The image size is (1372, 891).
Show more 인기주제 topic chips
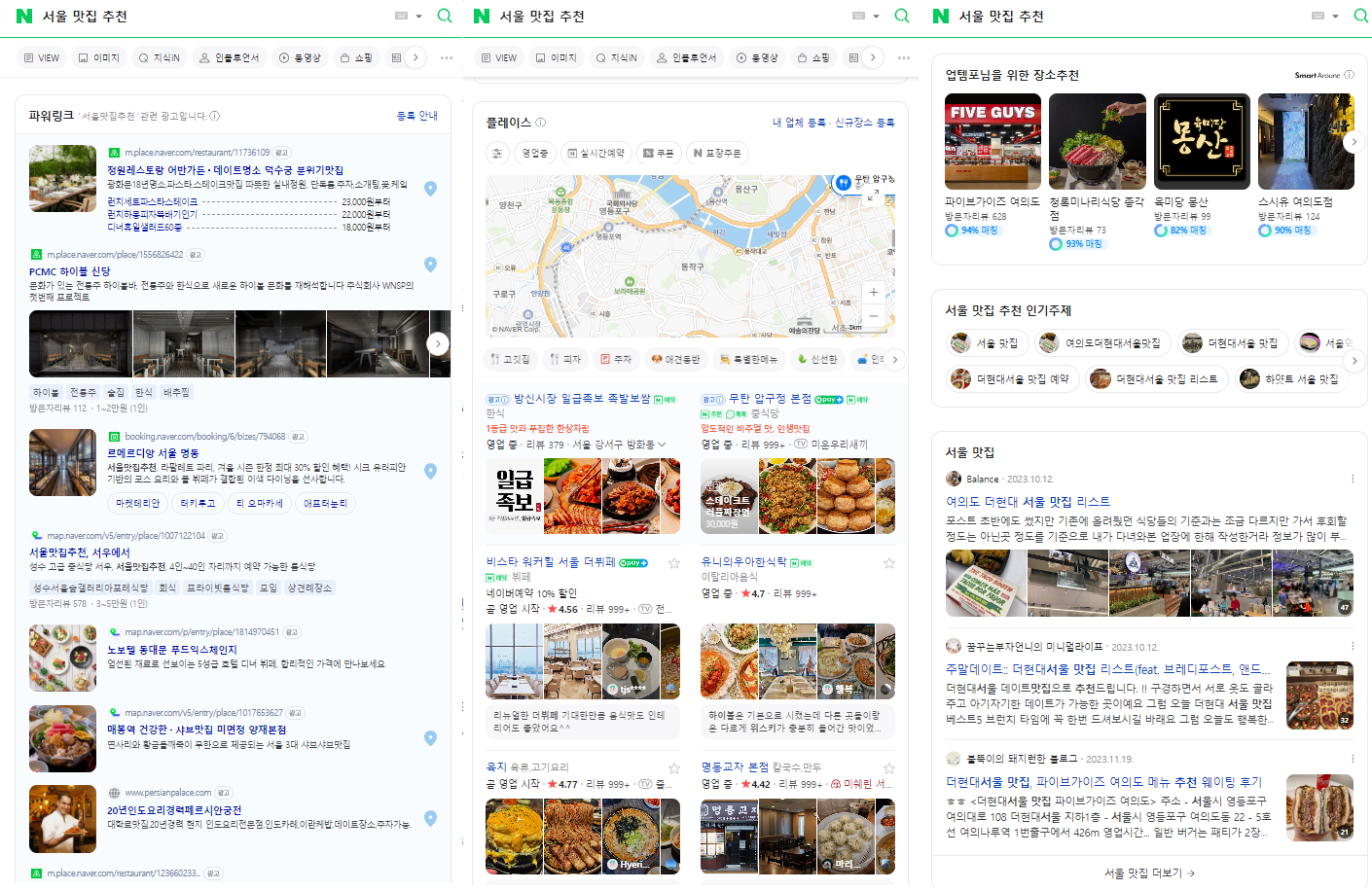click(x=1354, y=361)
